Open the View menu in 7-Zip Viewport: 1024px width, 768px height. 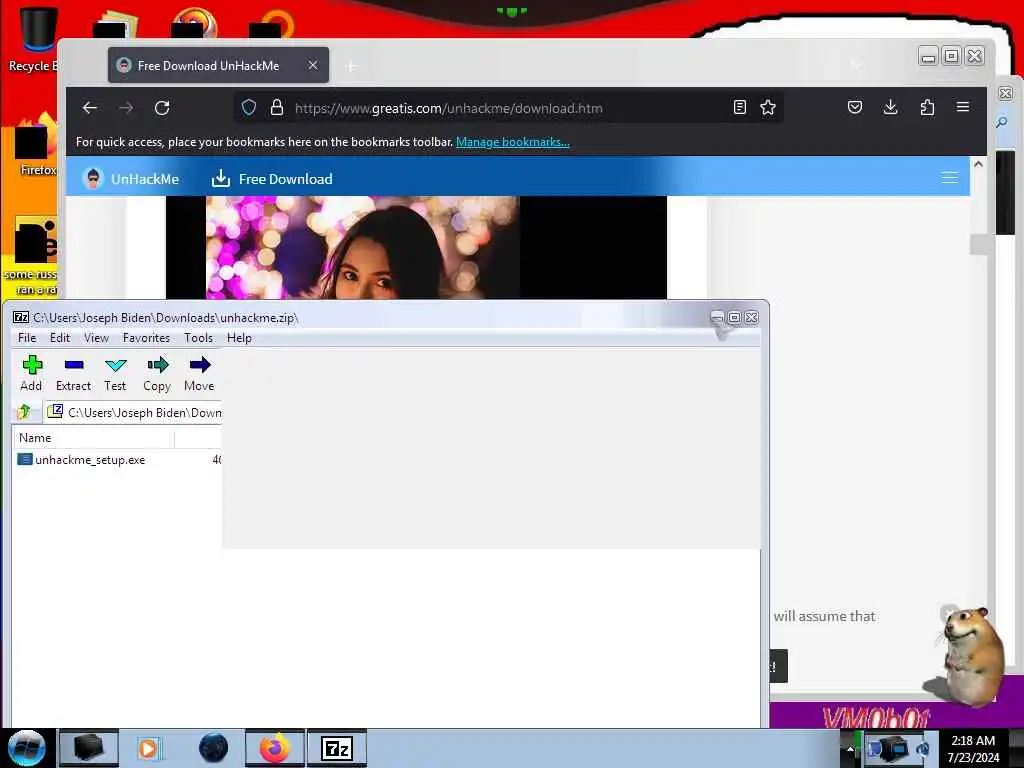(x=96, y=338)
